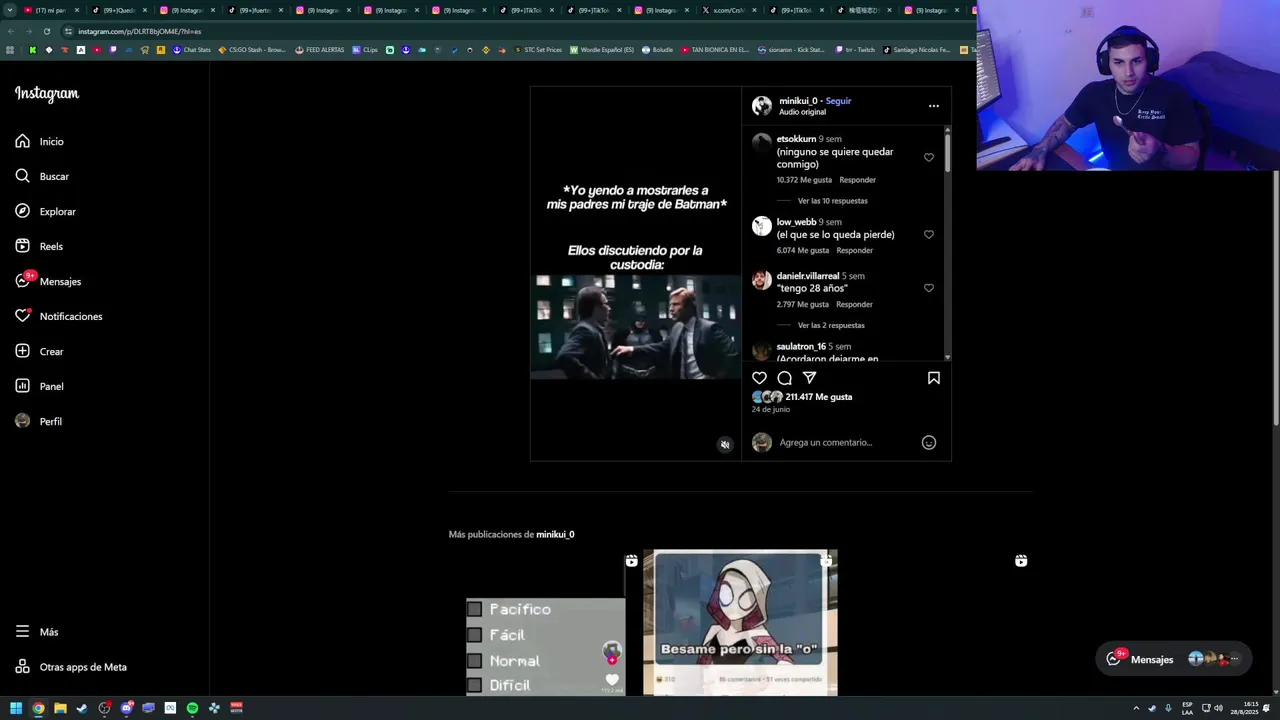This screenshot has width=1280, height=720.
Task: Open Chat Stats bookmark
Action: click(x=192, y=50)
